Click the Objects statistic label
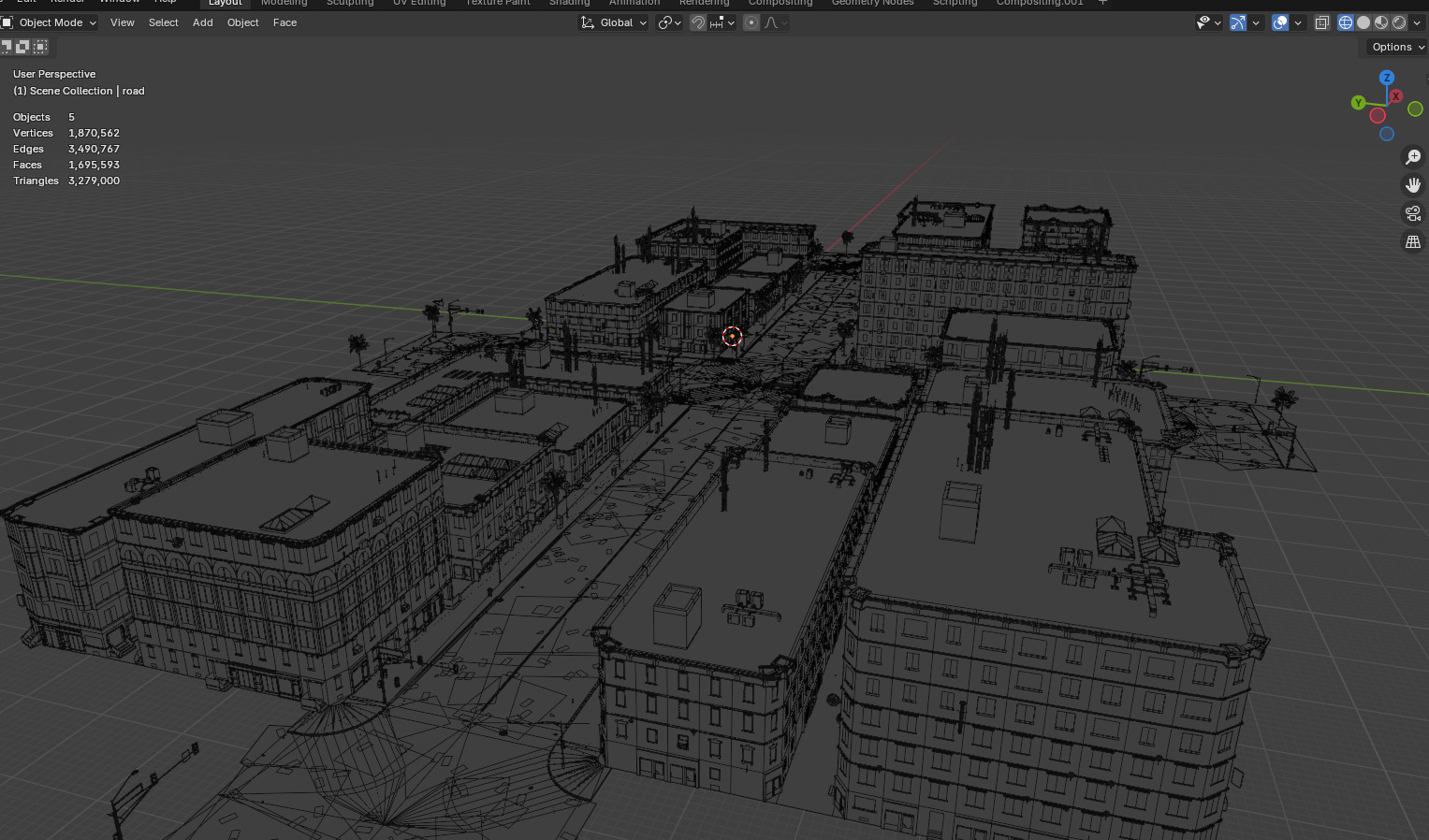The image size is (1429, 840). click(x=32, y=117)
